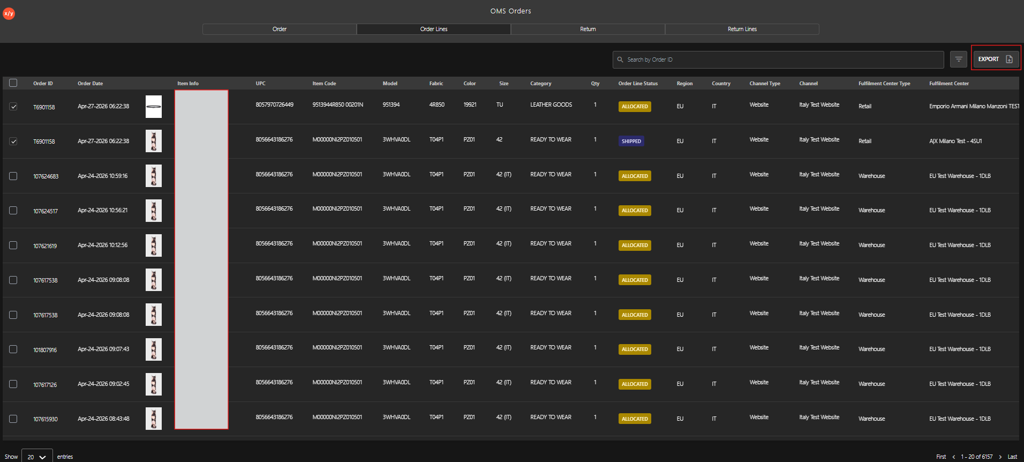View item thumbnail for order 101807916
This screenshot has height=462, width=1024.
(x=153, y=349)
